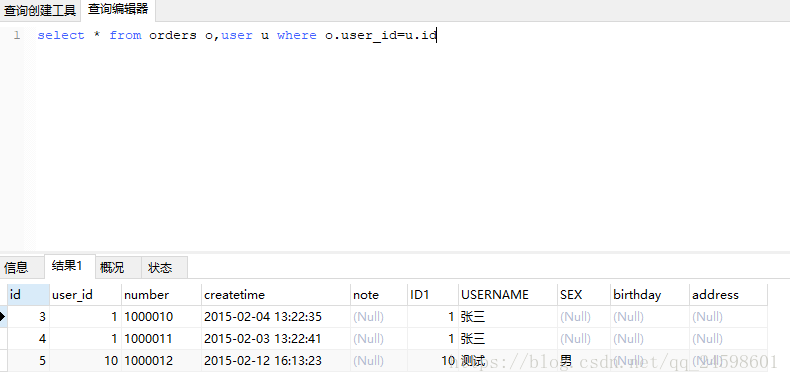The image size is (790, 382).
Task: Click user_id cell with value 10
Action: click(x=86, y=361)
